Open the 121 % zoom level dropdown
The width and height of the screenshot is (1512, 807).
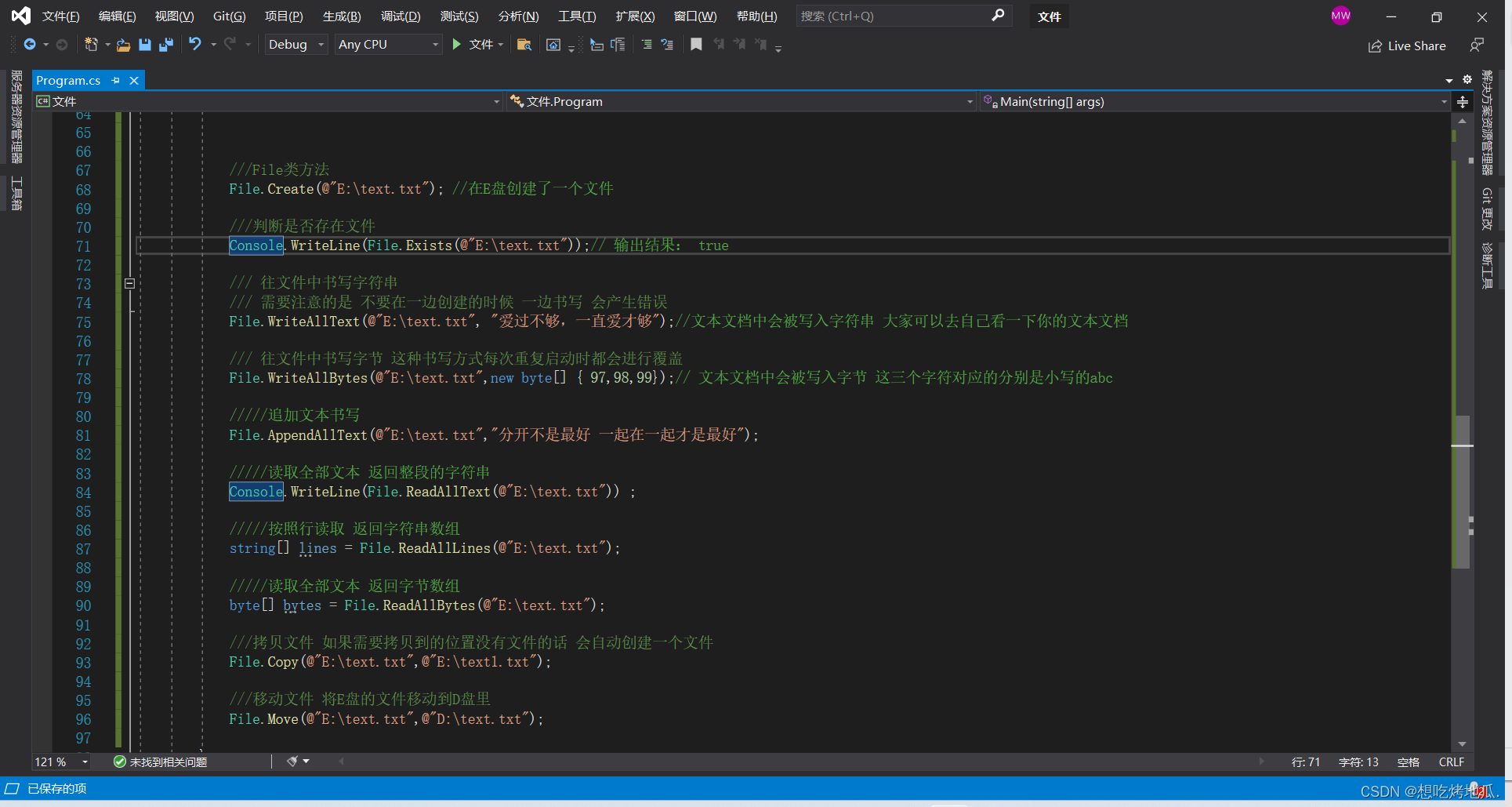63,762
